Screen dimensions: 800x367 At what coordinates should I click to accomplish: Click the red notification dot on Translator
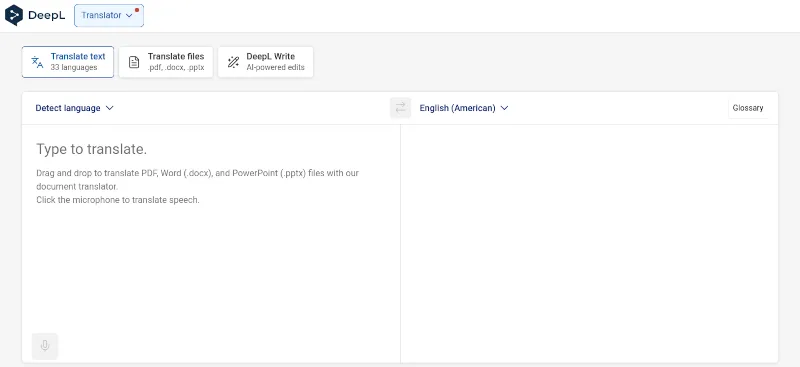(x=137, y=10)
